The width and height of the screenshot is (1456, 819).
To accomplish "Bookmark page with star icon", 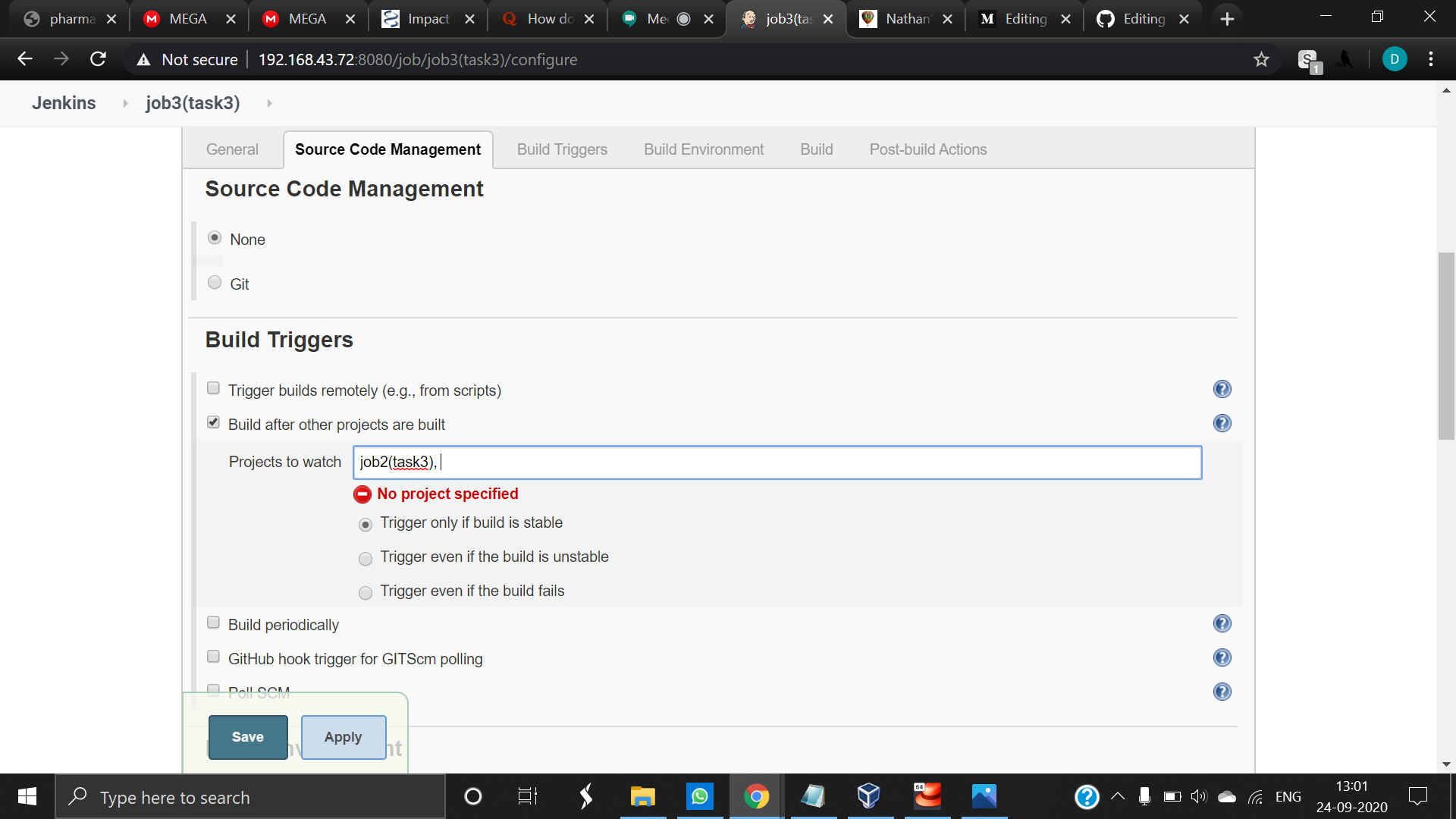I will point(1261,59).
